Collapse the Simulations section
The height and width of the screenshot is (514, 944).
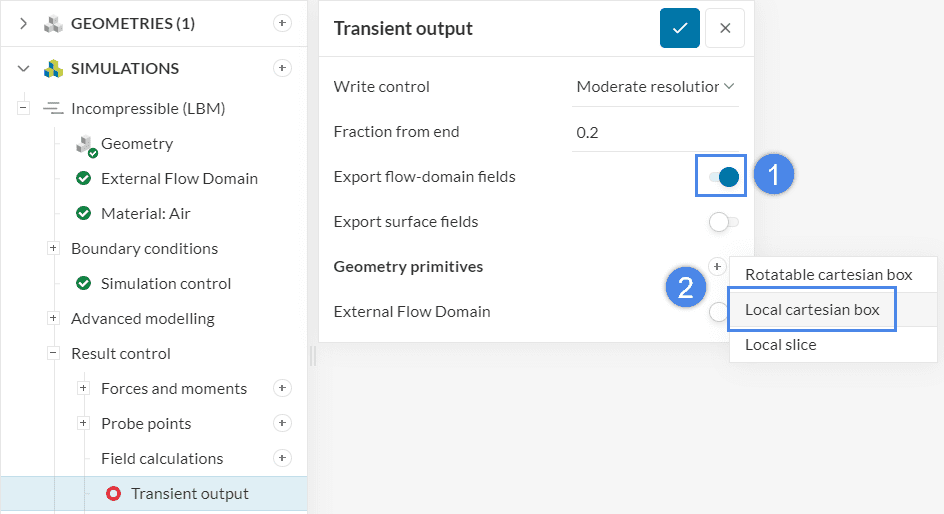click(24, 68)
